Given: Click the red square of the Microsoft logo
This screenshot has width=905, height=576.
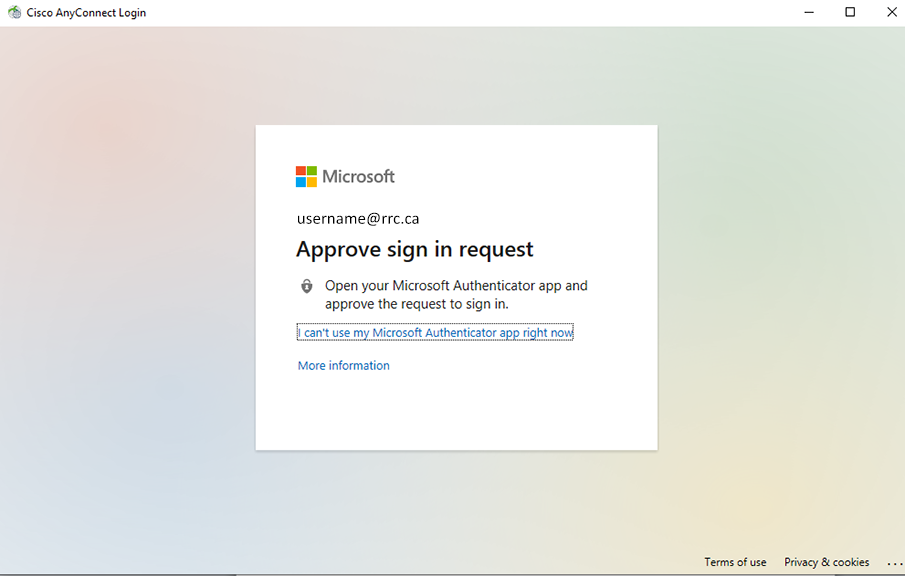Looking at the screenshot, I should coord(301,171).
